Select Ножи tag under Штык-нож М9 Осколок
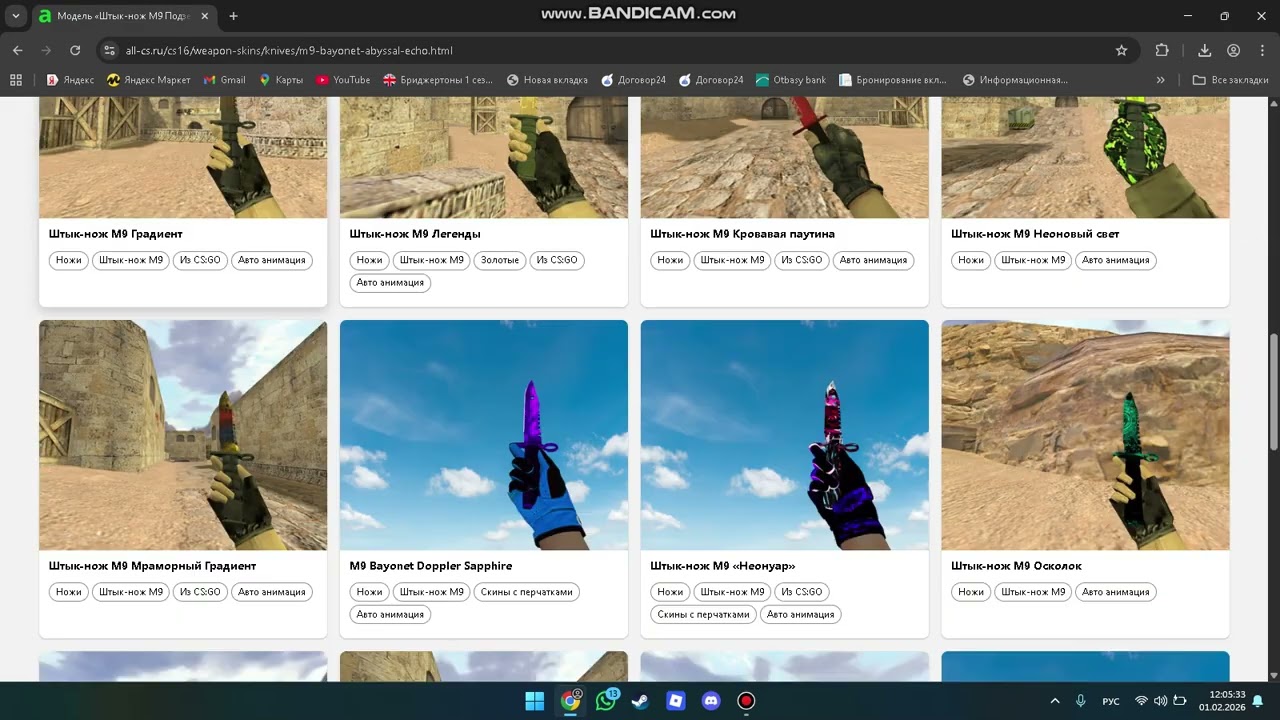This screenshot has width=1280, height=720. click(x=971, y=592)
